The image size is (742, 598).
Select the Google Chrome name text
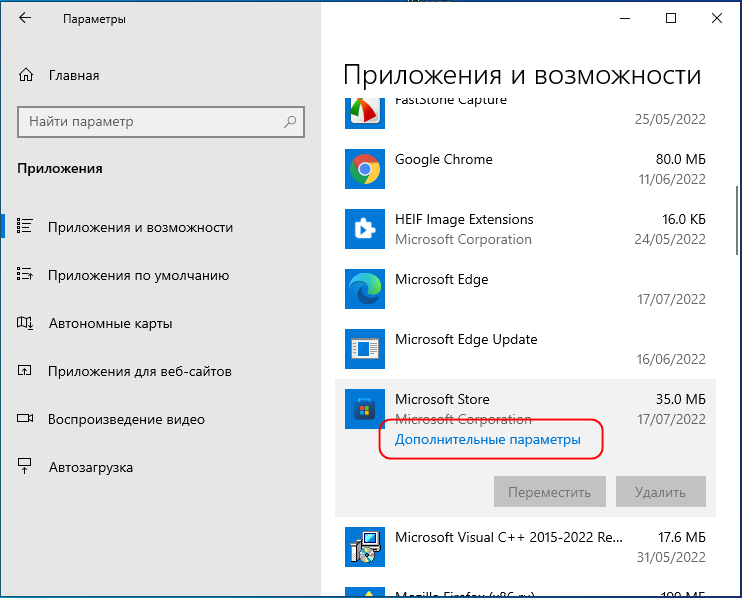pyautogui.click(x=443, y=159)
